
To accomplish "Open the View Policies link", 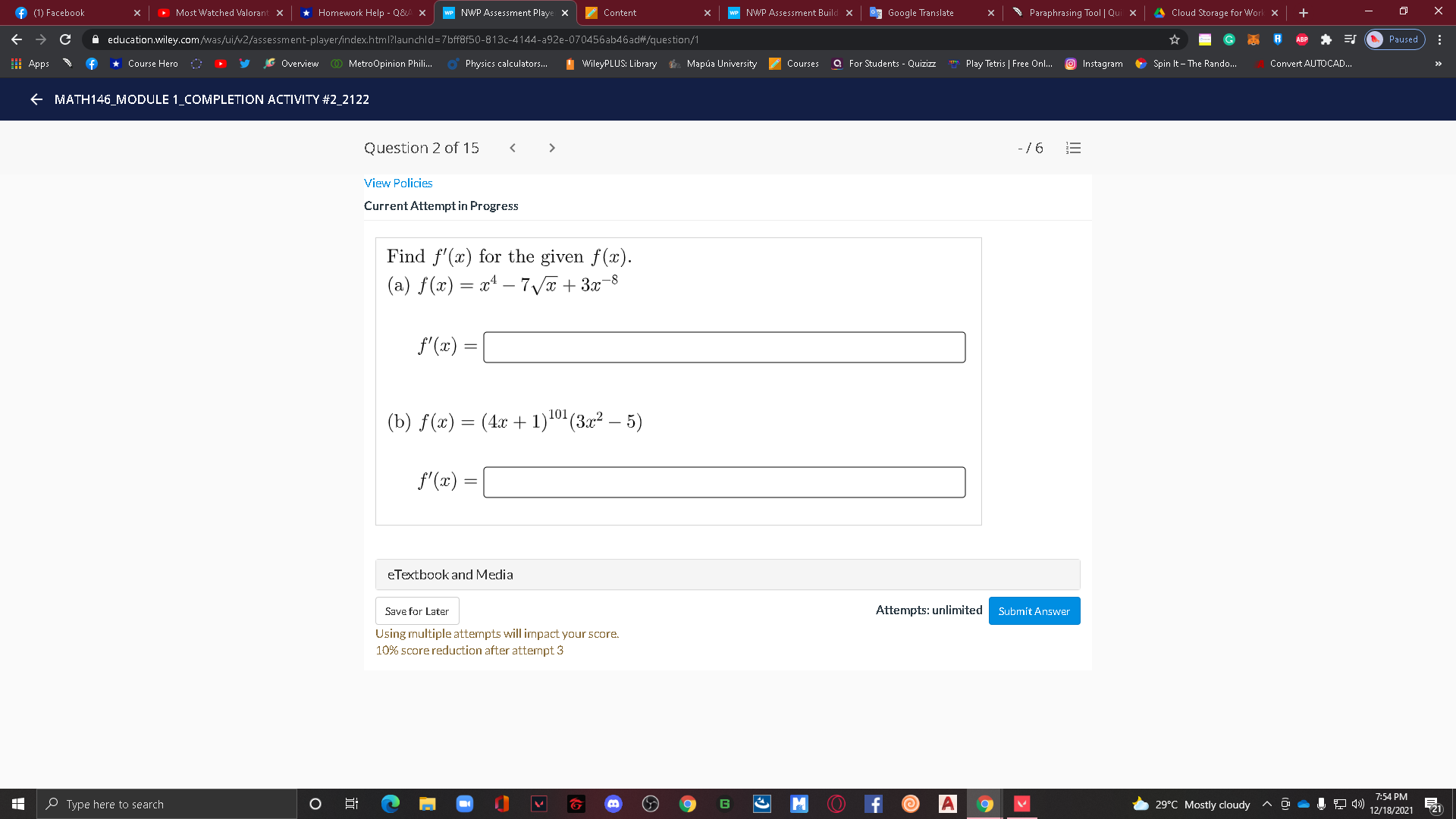I will tap(398, 184).
